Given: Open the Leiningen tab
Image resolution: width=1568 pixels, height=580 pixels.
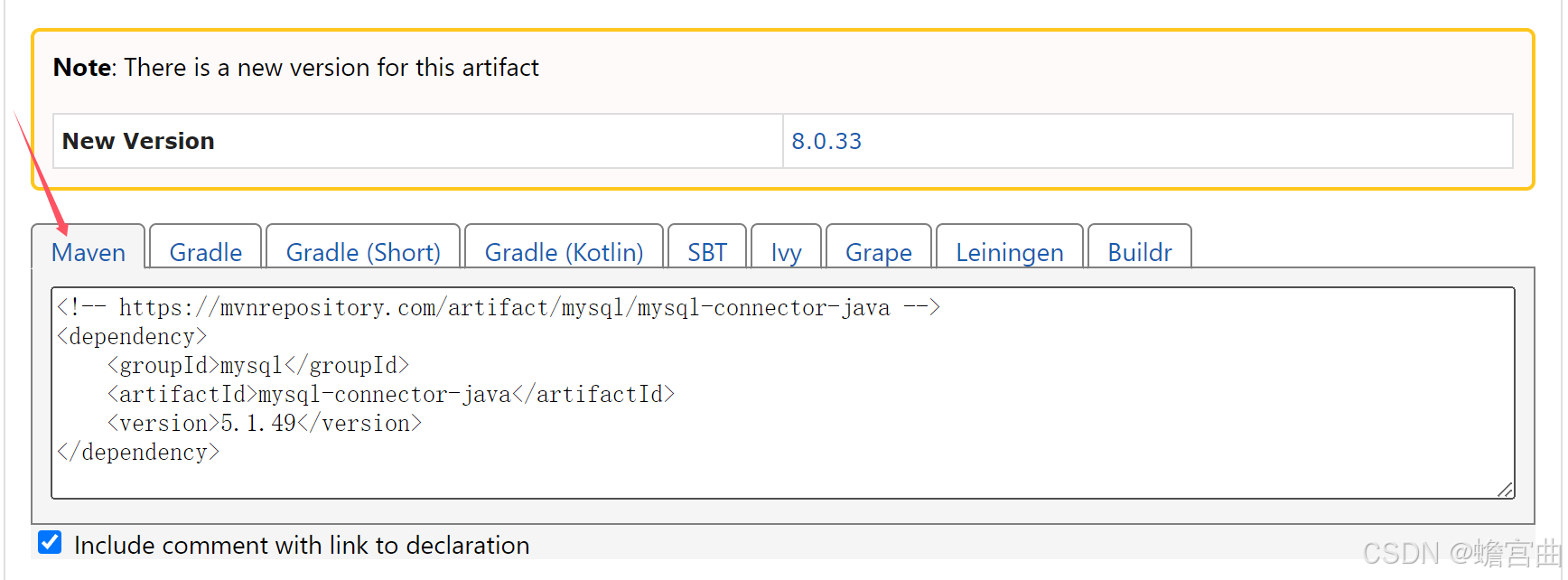Looking at the screenshot, I should (x=1010, y=247).
